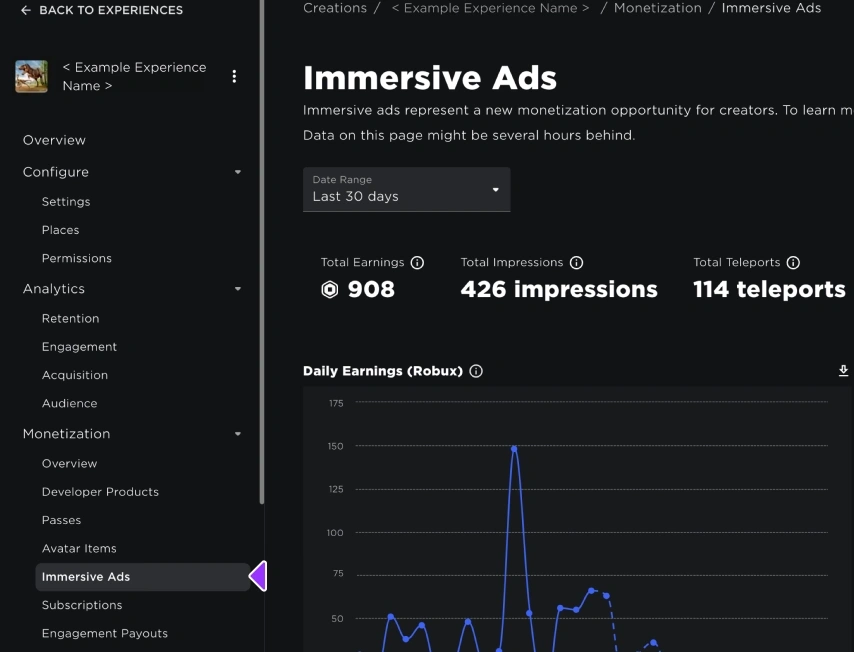Image resolution: width=854 pixels, height=652 pixels.
Task: Collapse the Configure section
Action: 238,172
